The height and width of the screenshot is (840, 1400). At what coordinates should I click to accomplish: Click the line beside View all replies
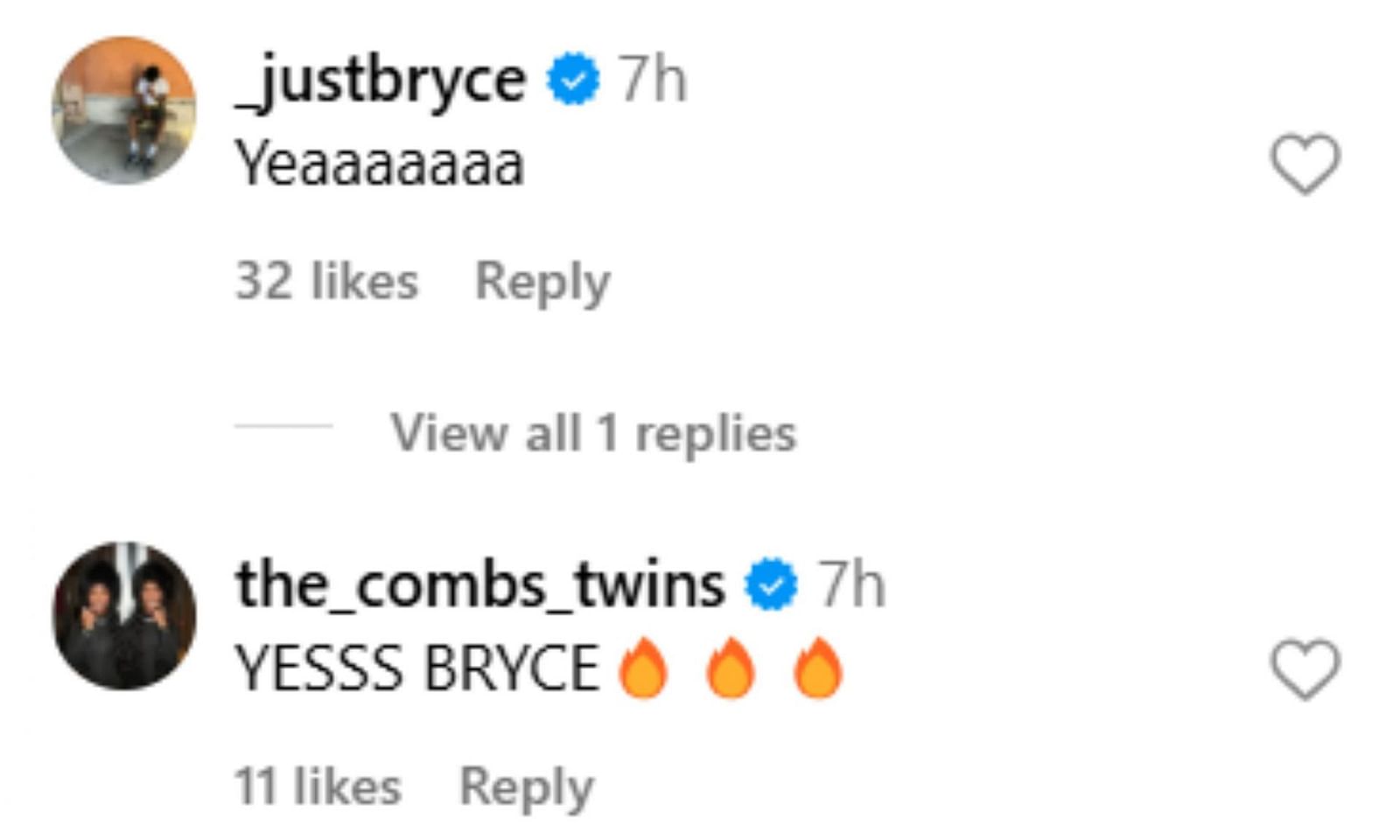click(283, 426)
